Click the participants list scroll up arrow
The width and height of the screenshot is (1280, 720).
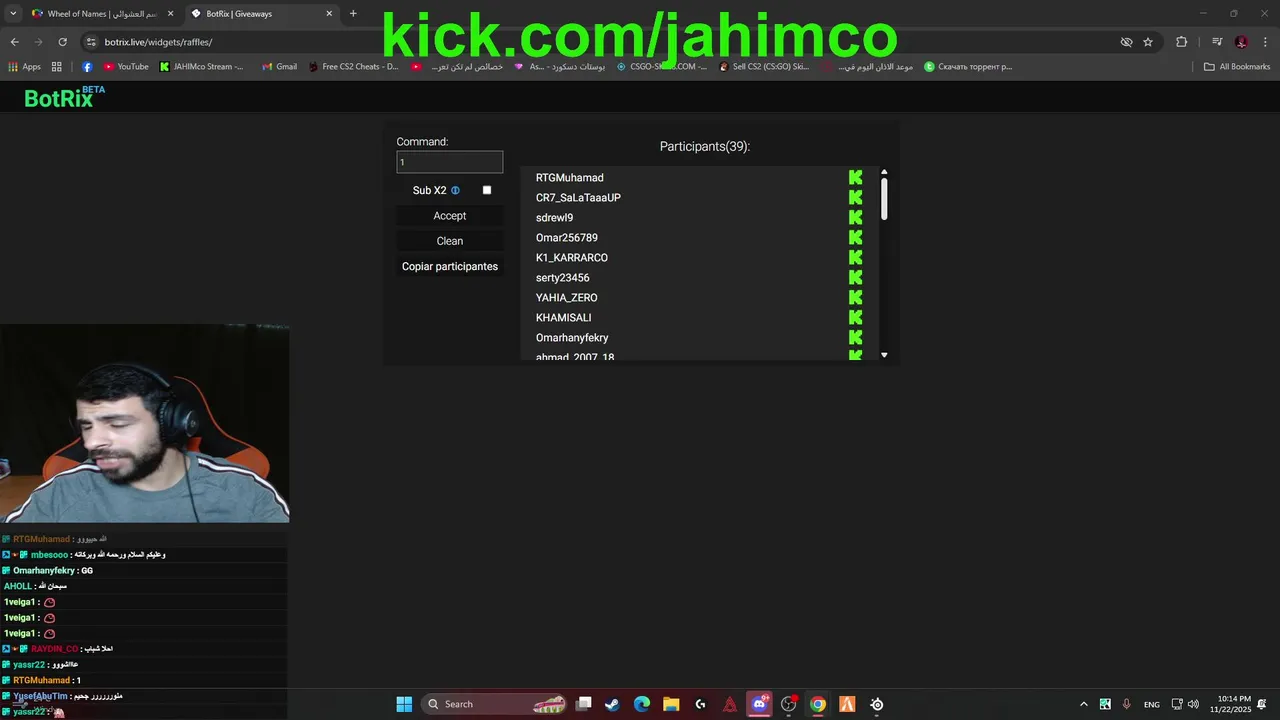884,172
